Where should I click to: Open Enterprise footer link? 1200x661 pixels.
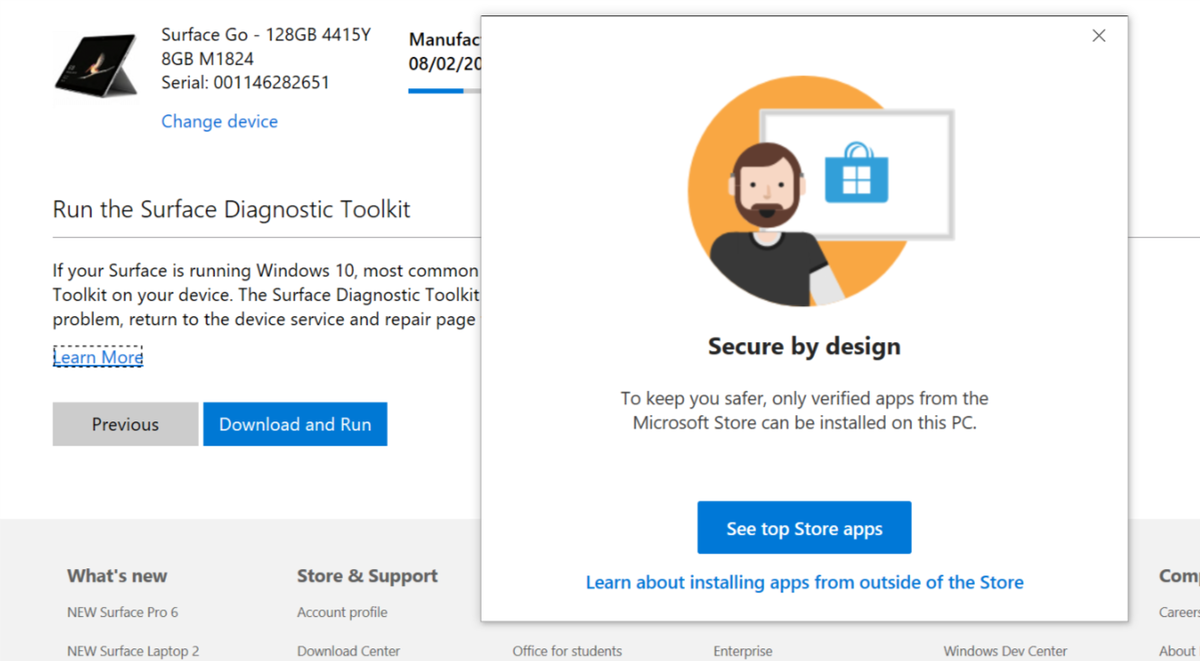(x=743, y=651)
